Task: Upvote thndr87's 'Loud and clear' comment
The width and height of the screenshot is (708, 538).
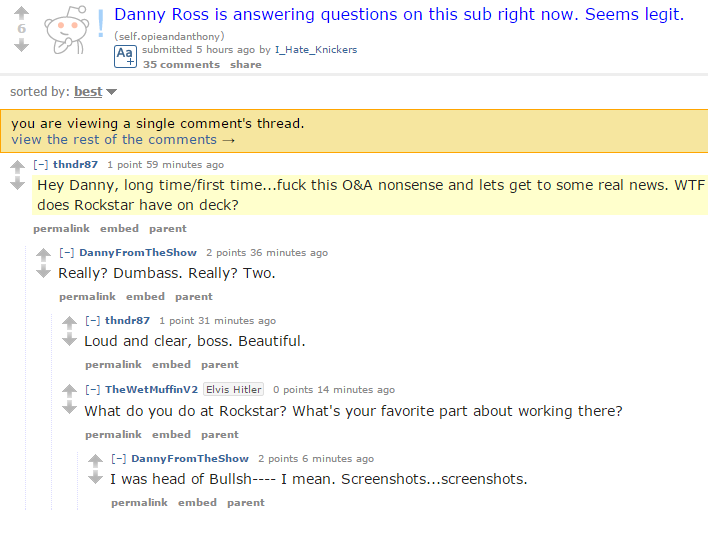Action: click(69, 323)
